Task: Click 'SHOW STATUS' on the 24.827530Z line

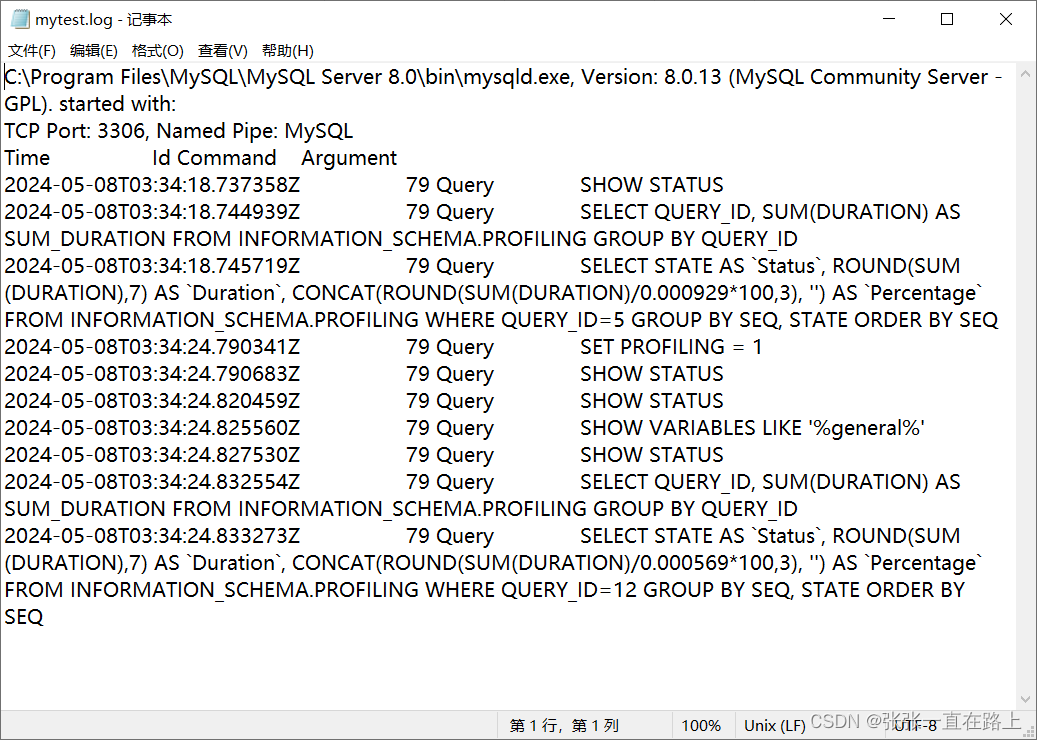Action: click(x=651, y=455)
